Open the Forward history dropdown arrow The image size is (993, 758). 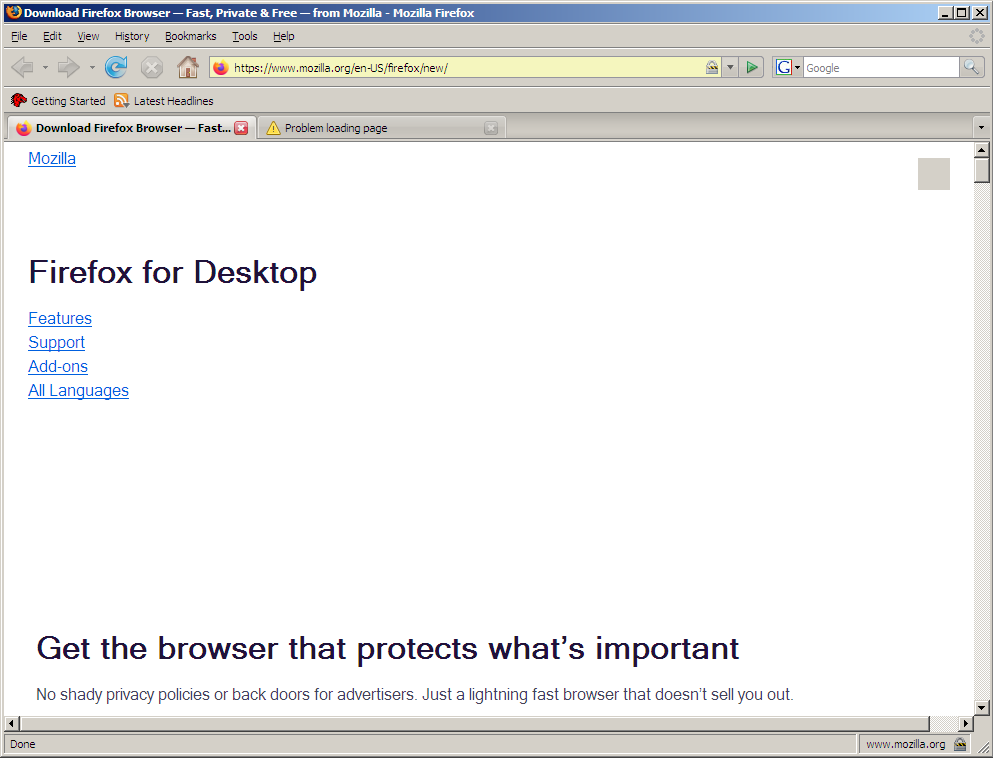point(92,67)
